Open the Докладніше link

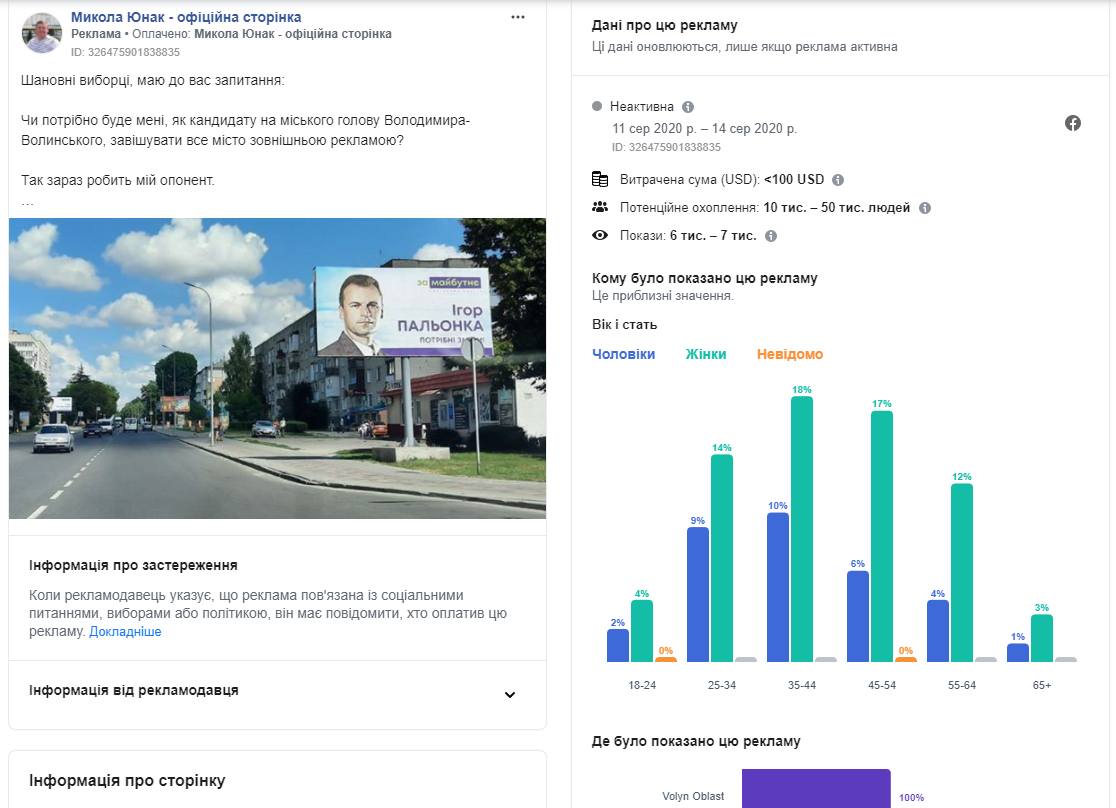[125, 632]
